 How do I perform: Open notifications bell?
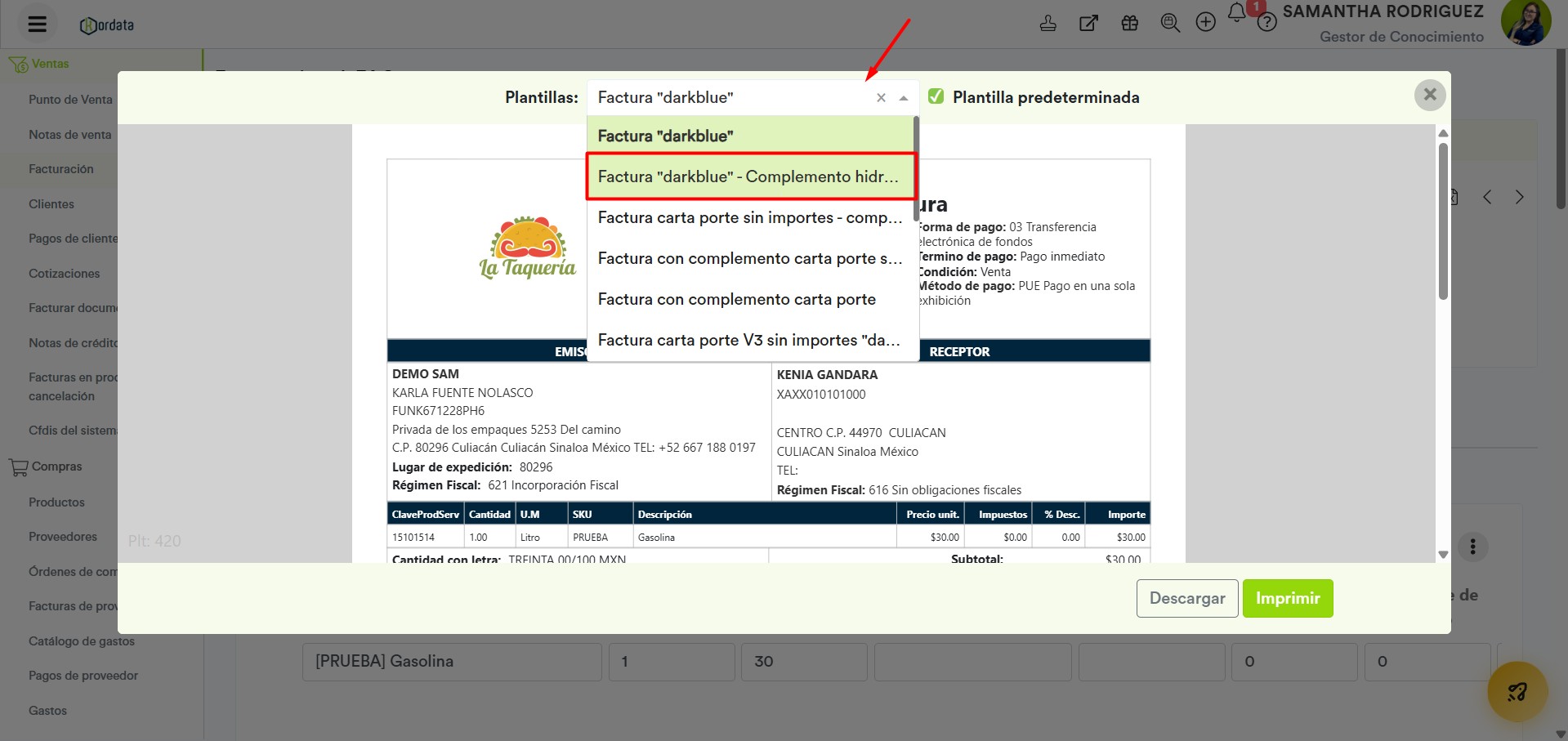[x=1237, y=12]
